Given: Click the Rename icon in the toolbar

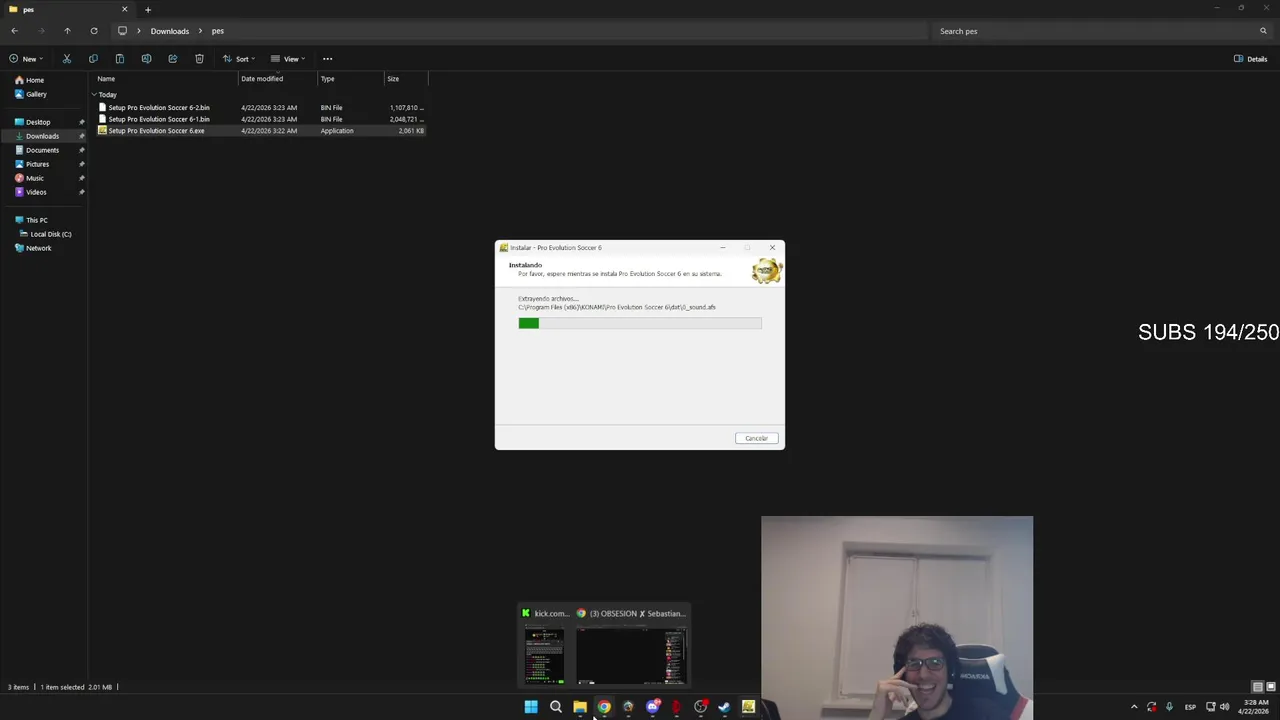Looking at the screenshot, I should coord(146,59).
